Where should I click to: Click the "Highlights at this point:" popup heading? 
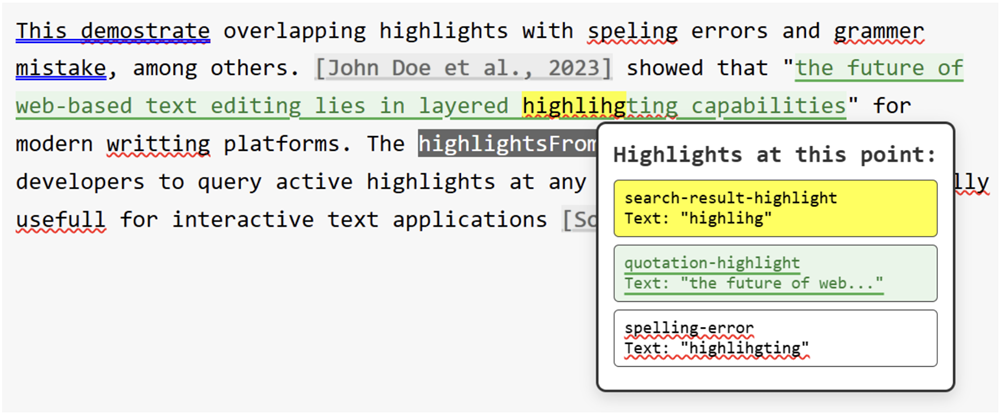774,155
